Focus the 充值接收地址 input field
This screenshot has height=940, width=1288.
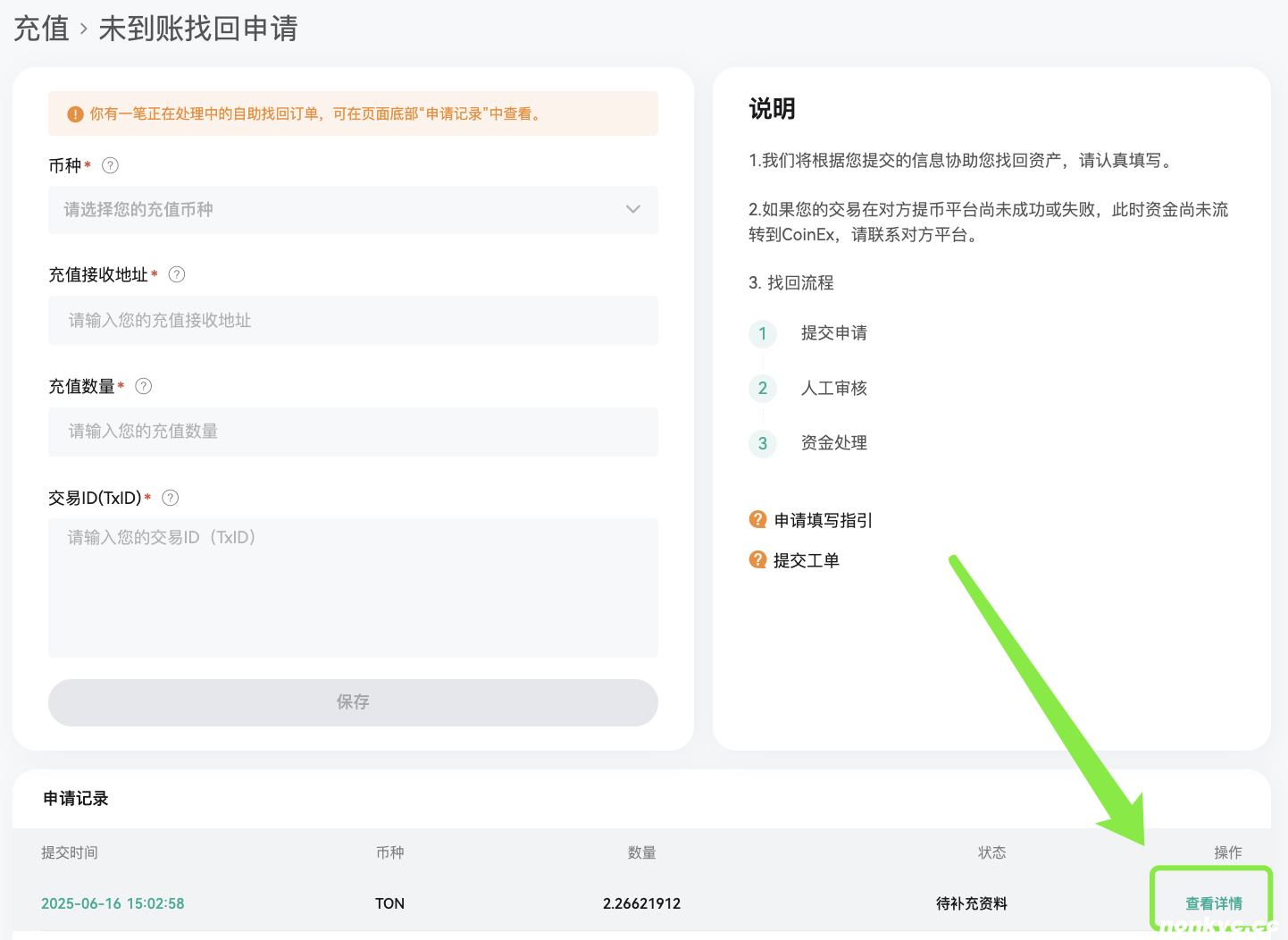tap(353, 320)
